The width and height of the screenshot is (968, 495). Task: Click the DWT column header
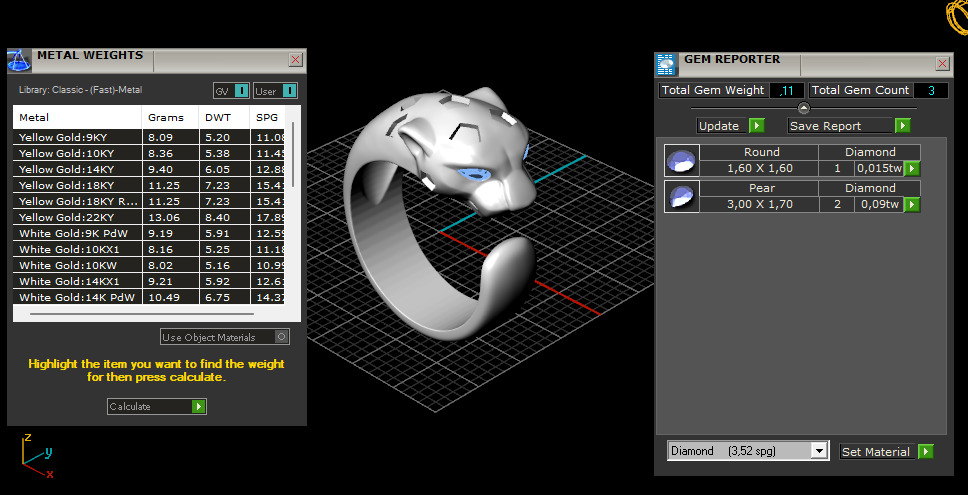225,117
